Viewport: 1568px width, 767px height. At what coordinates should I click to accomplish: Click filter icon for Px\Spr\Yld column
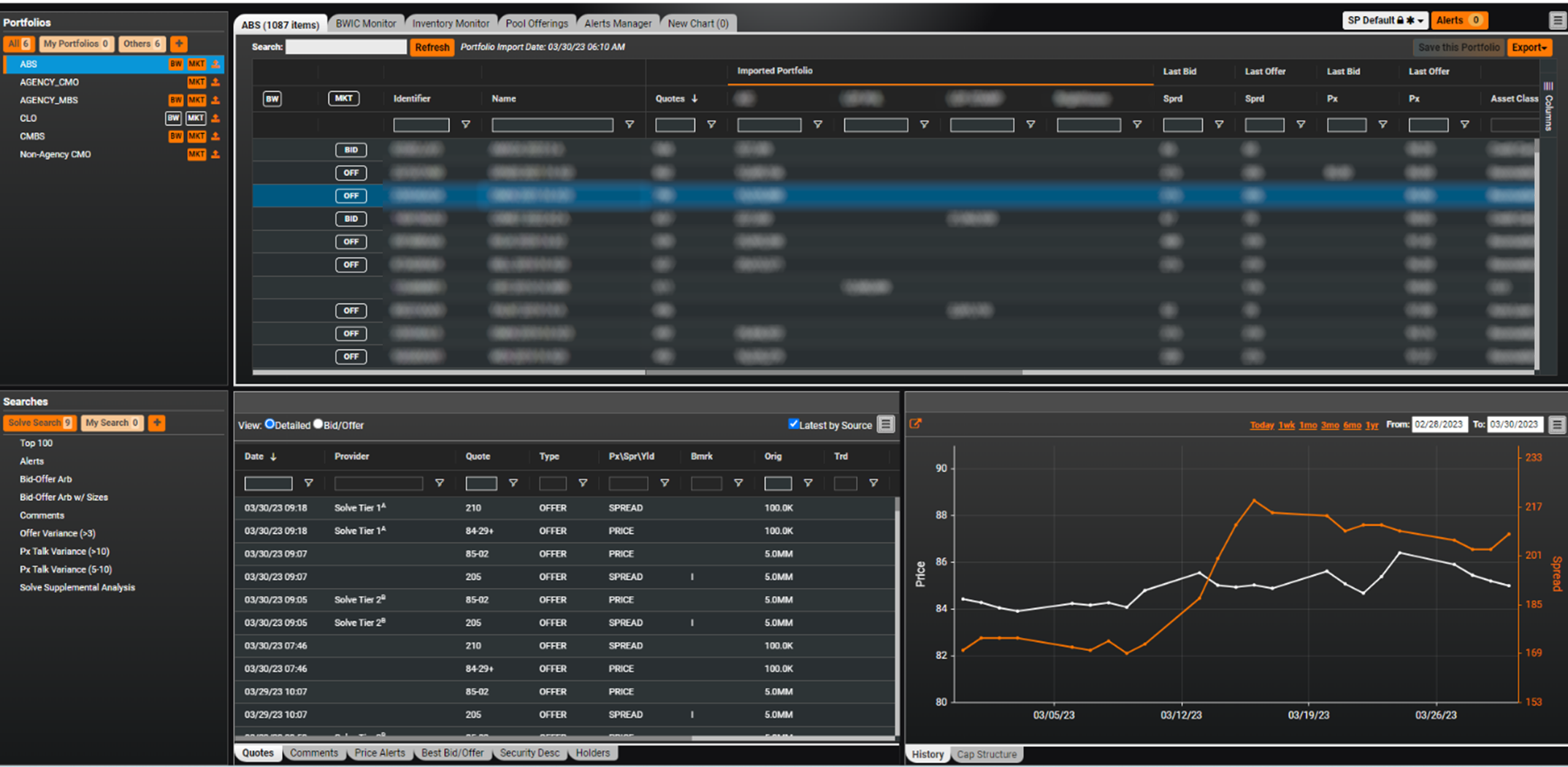coord(665,483)
